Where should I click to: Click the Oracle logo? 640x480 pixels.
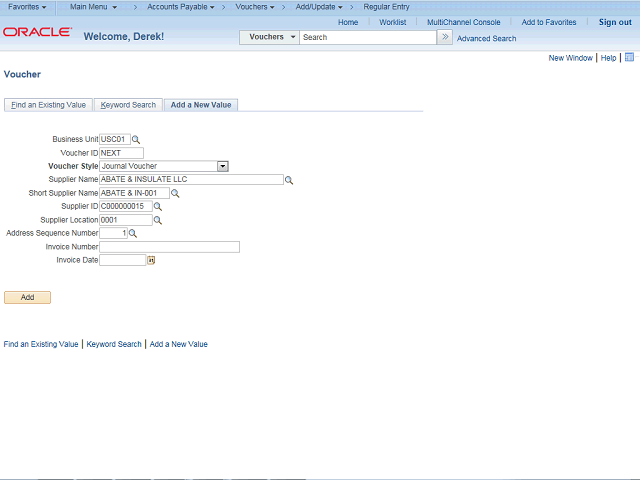(x=38, y=32)
